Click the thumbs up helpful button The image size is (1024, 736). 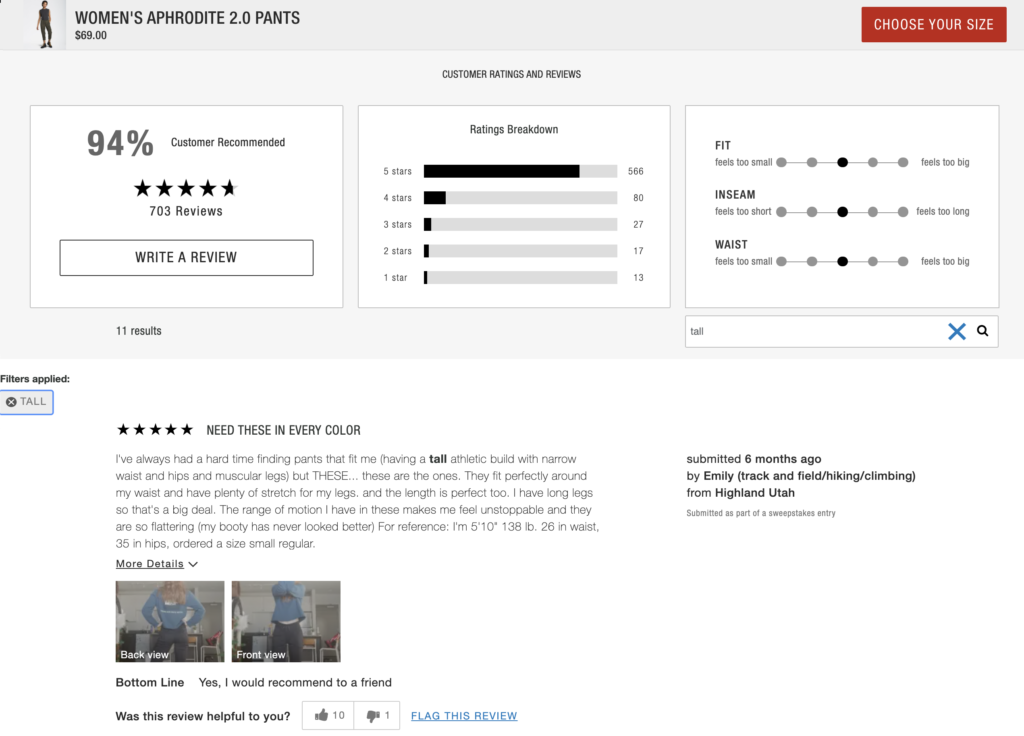(328, 715)
